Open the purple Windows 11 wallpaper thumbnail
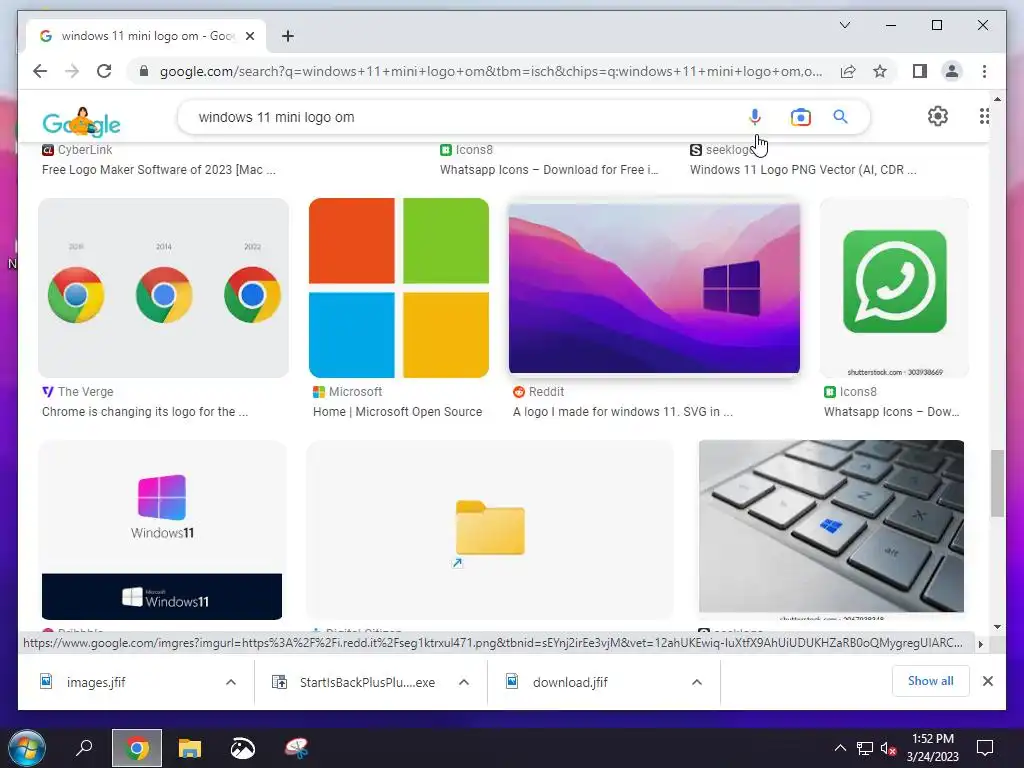This screenshot has width=1024, height=768. coord(654,288)
